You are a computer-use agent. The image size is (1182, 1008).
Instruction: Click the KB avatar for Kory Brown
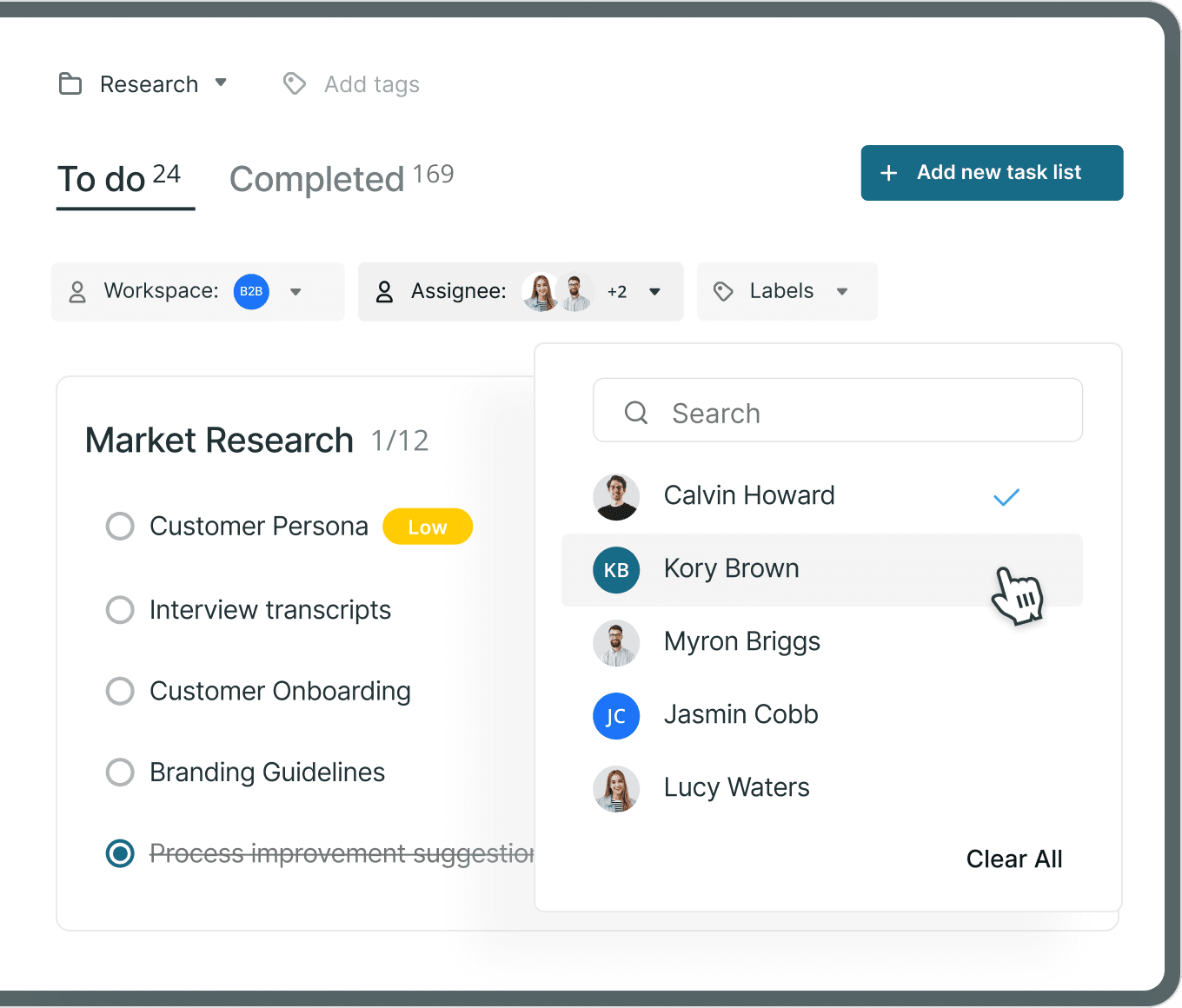tap(616, 570)
